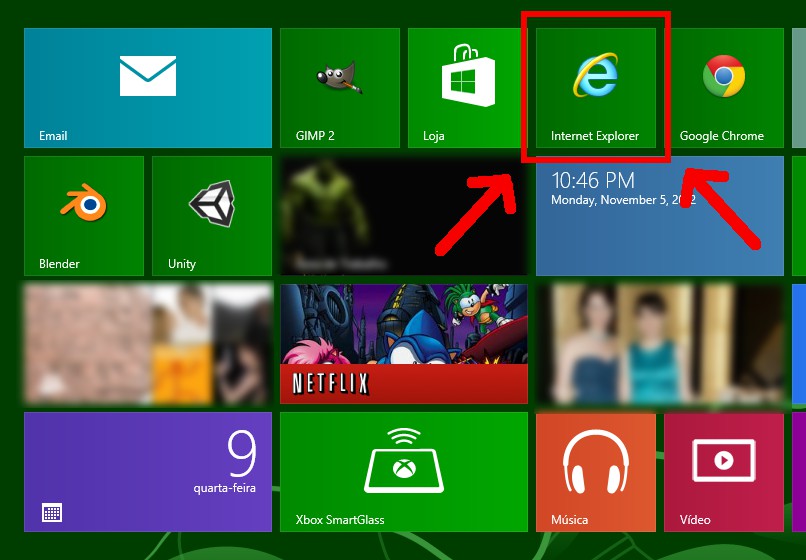Click the "Google Chrome" label text
806x560 pixels.
tap(721, 136)
